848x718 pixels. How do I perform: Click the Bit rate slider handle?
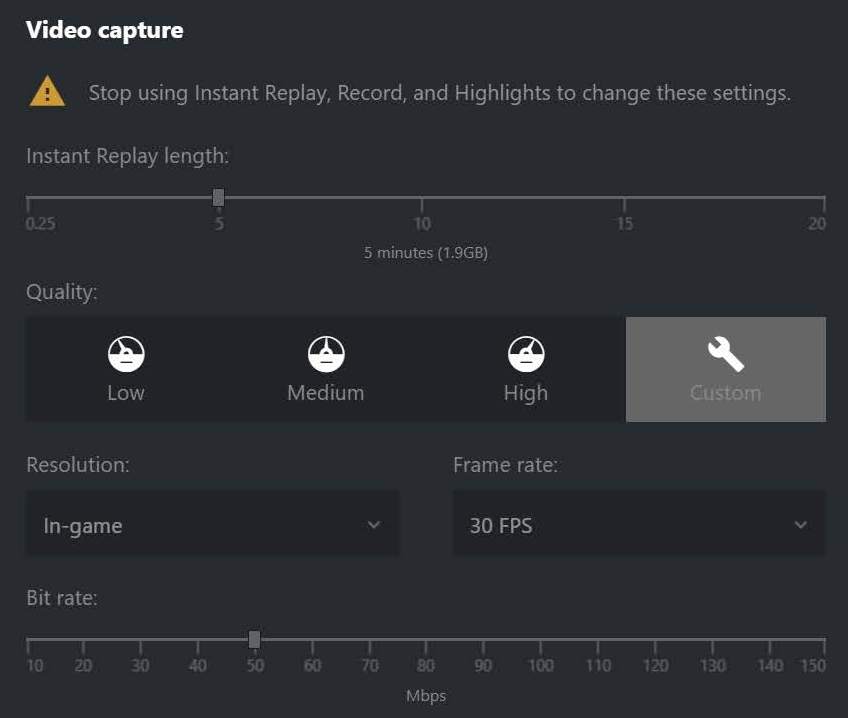point(254,639)
